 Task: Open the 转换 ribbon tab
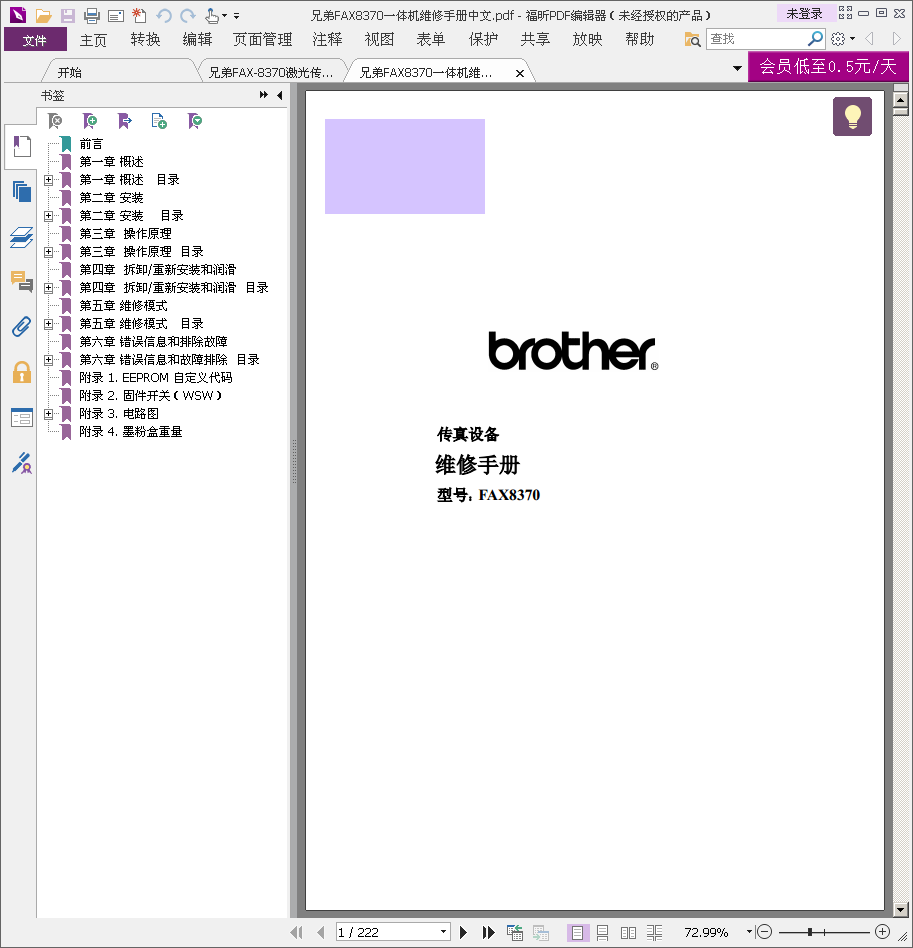[x=145, y=40]
